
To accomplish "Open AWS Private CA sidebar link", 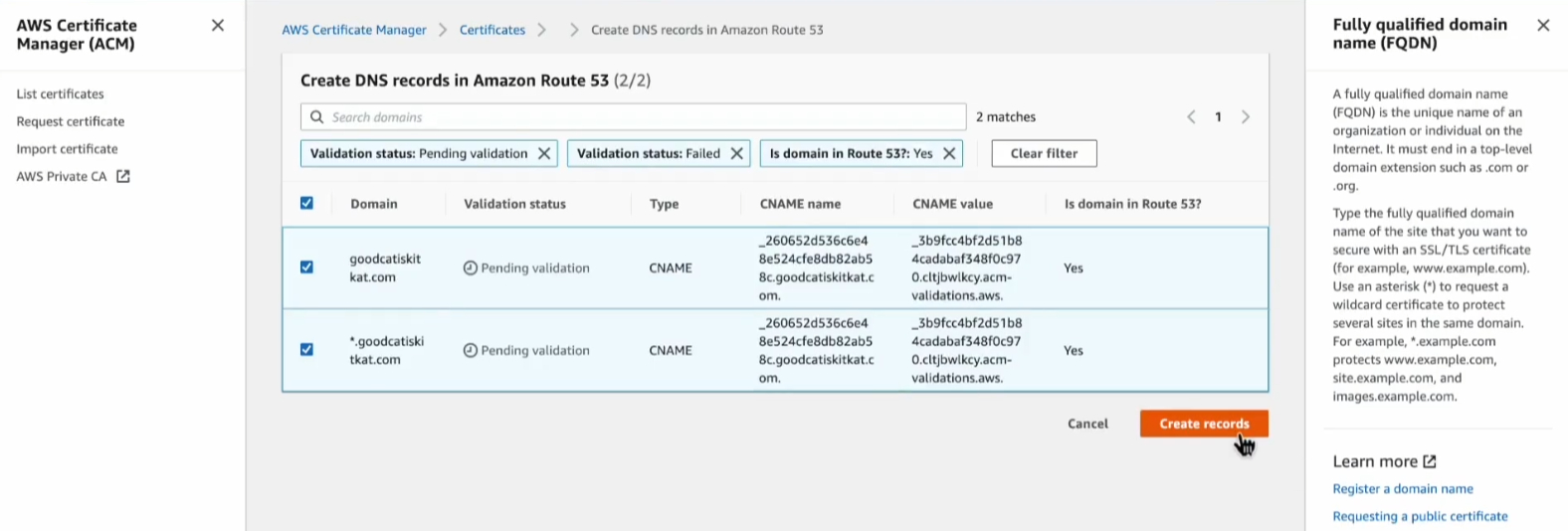I will (x=62, y=176).
